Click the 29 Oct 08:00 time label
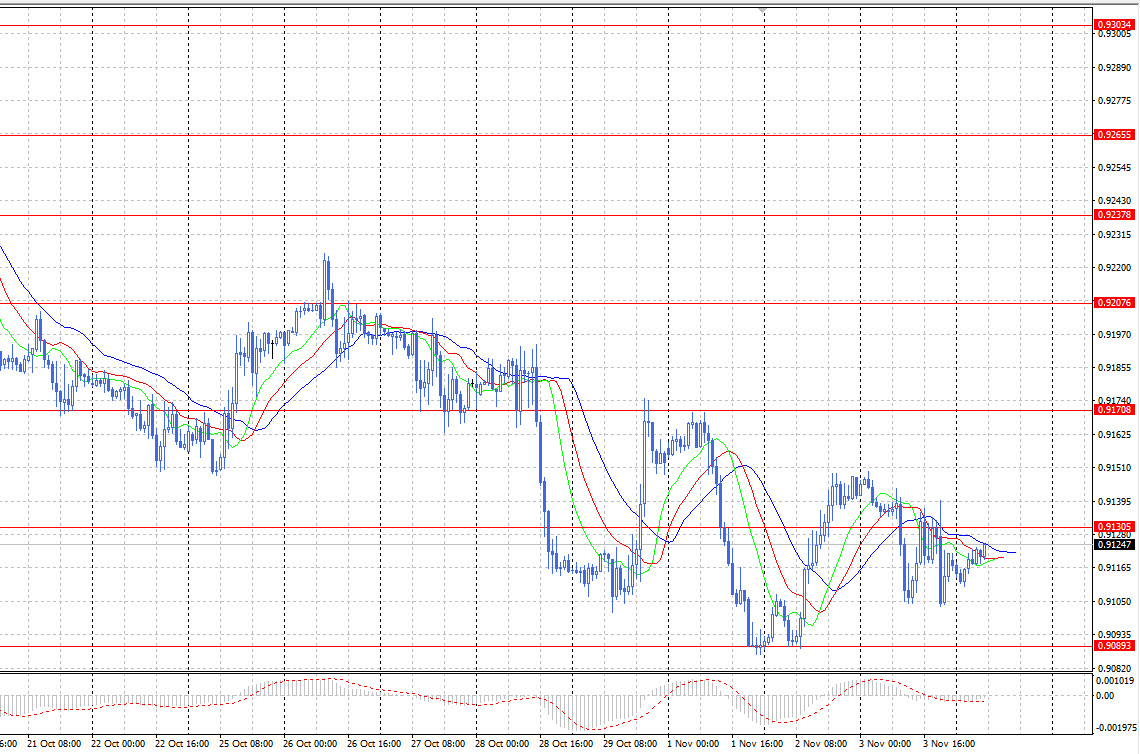This screenshot has height=754, width=1140. pyautogui.click(x=630, y=744)
